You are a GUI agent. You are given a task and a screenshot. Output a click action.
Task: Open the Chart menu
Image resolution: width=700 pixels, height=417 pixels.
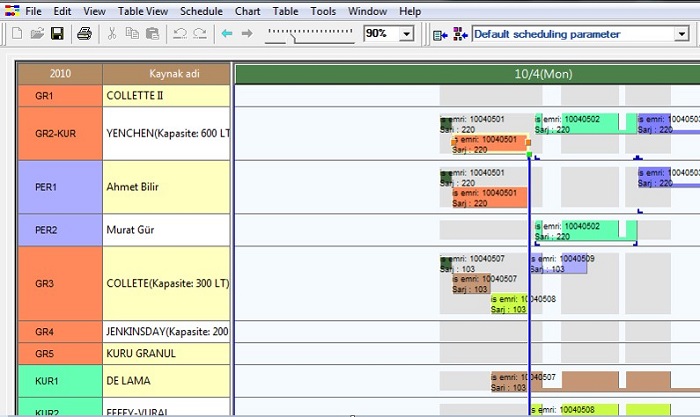247,11
